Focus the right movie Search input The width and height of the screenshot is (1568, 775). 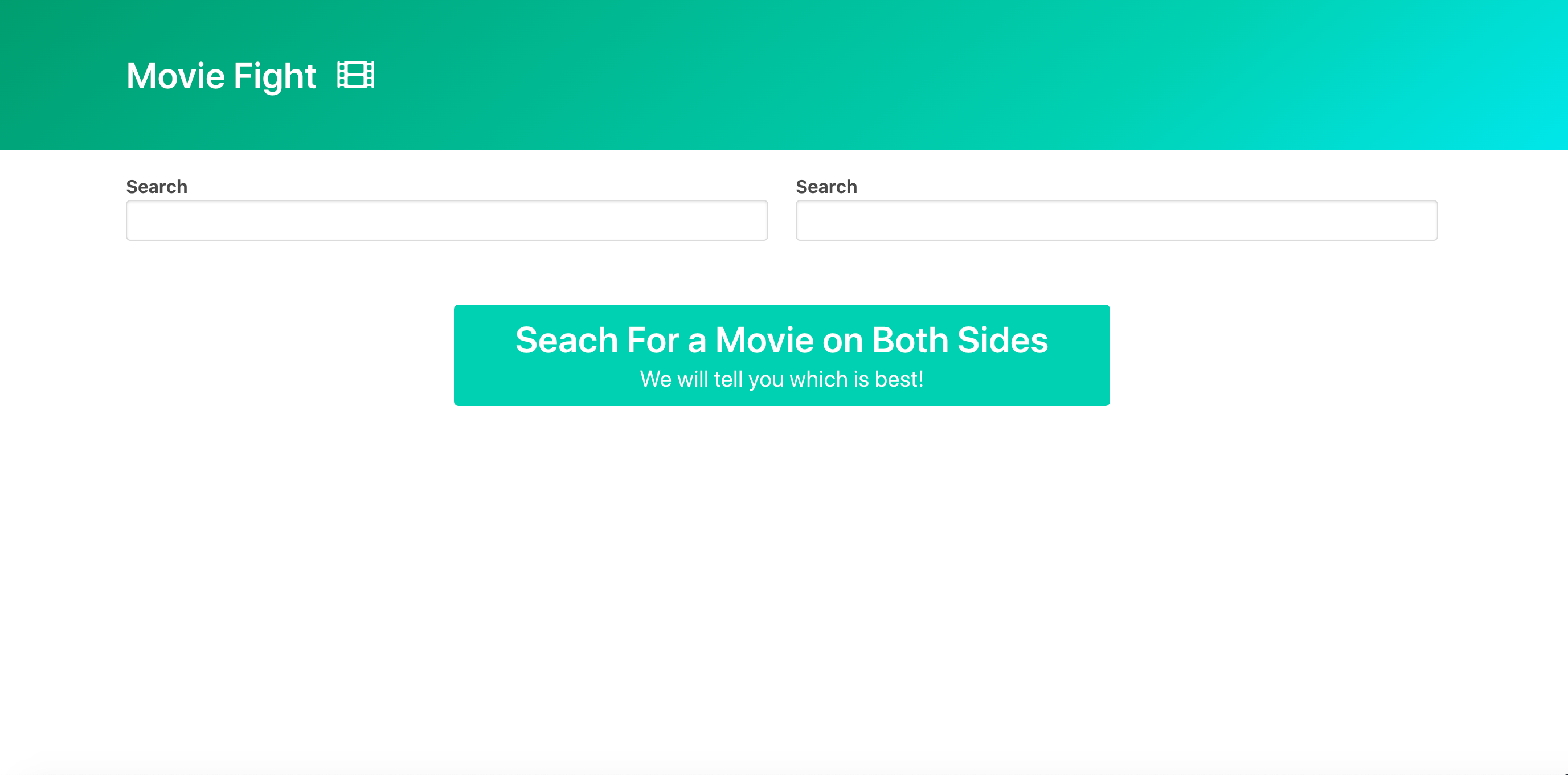[1116, 220]
